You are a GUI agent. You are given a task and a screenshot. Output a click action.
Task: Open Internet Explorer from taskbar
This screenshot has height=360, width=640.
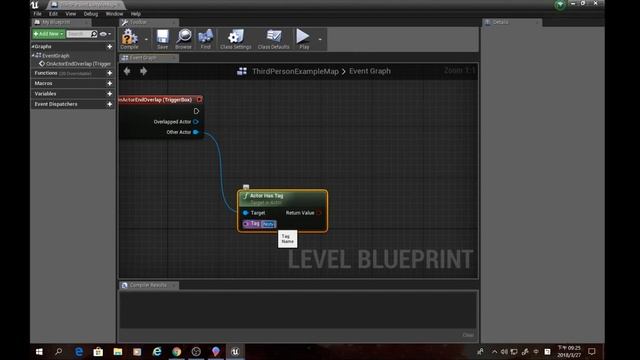click(157, 351)
